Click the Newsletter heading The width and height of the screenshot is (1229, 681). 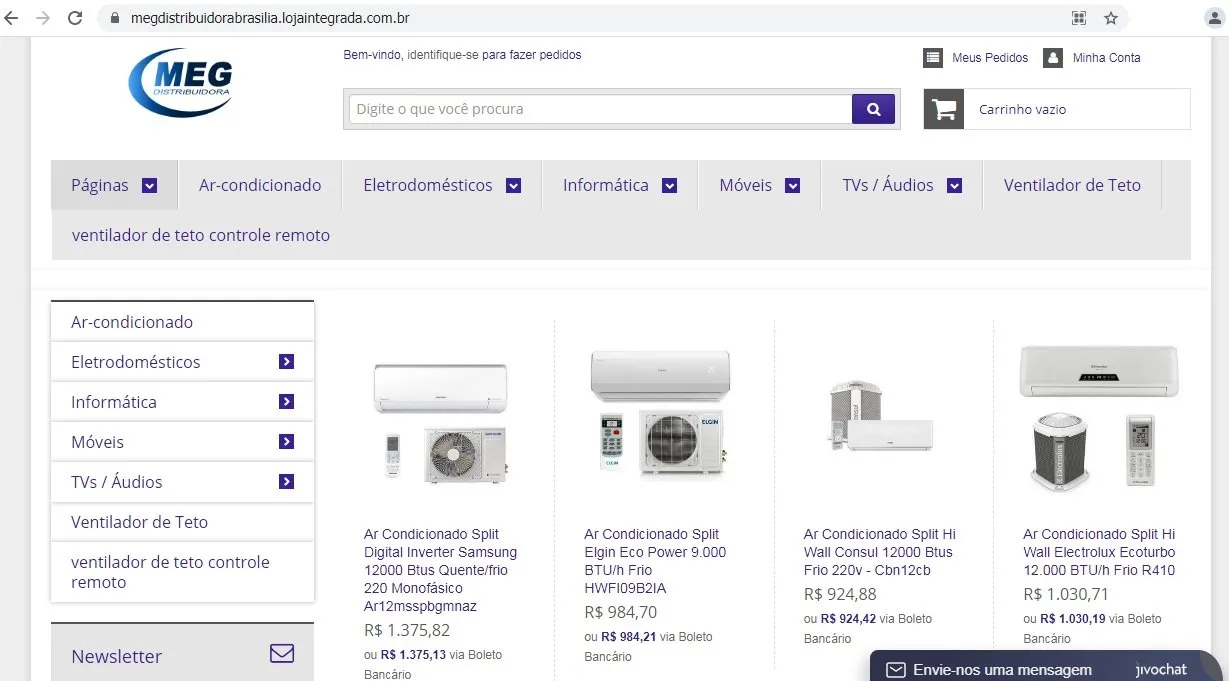coord(116,656)
